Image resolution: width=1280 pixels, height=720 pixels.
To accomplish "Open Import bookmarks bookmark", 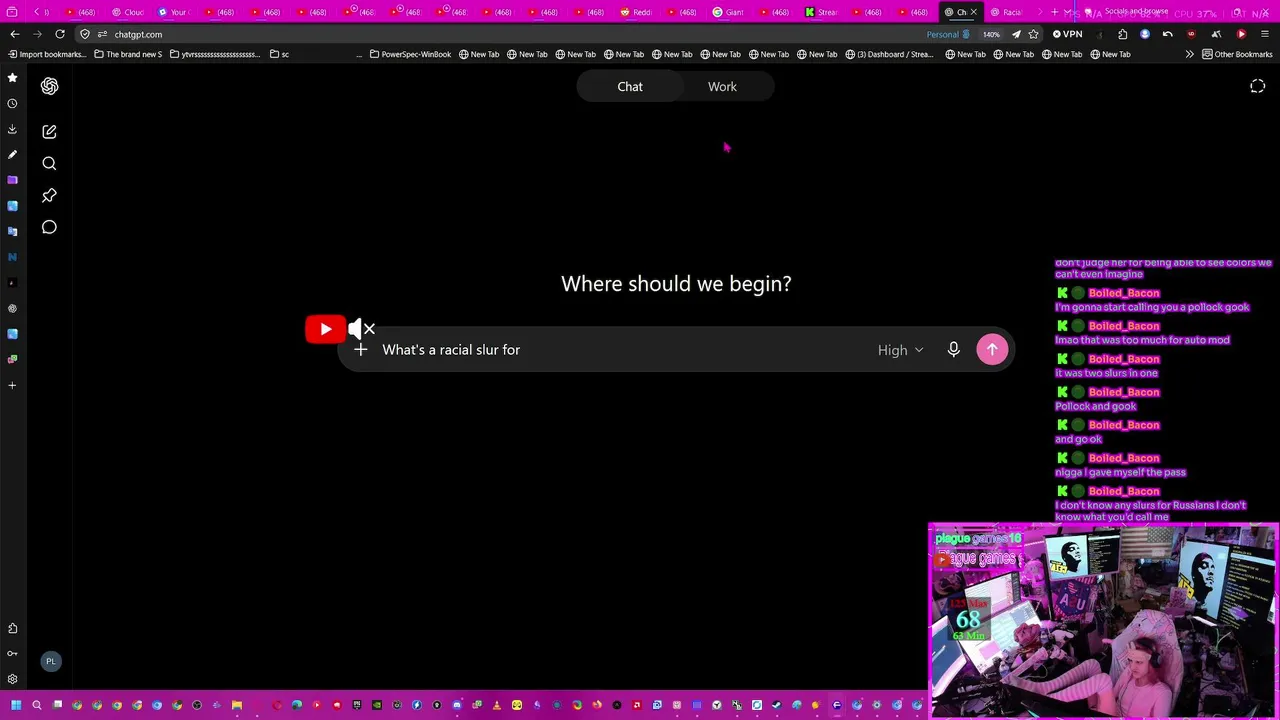I will coord(47,54).
